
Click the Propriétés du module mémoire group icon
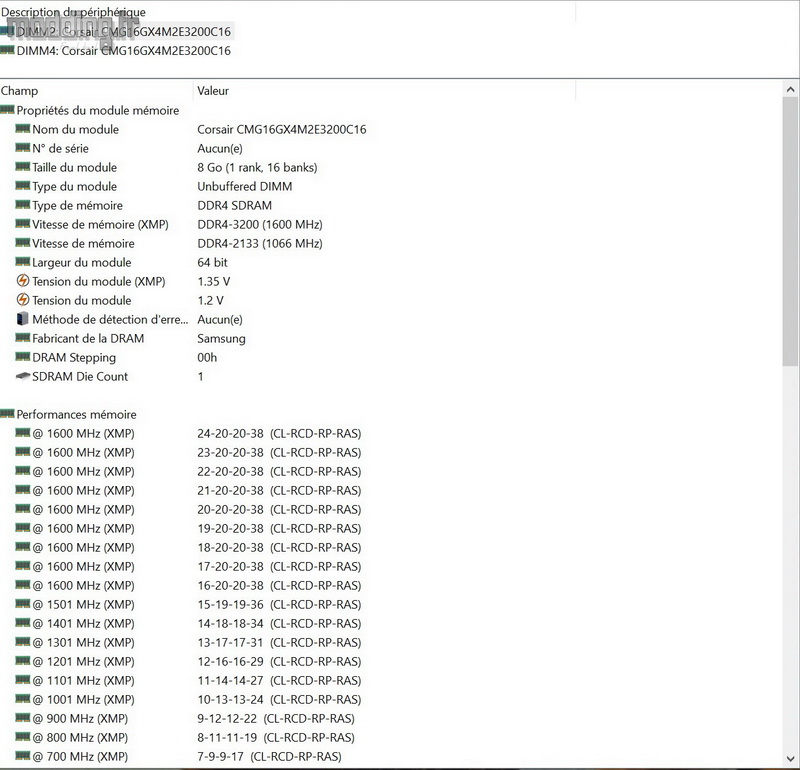click(7, 109)
